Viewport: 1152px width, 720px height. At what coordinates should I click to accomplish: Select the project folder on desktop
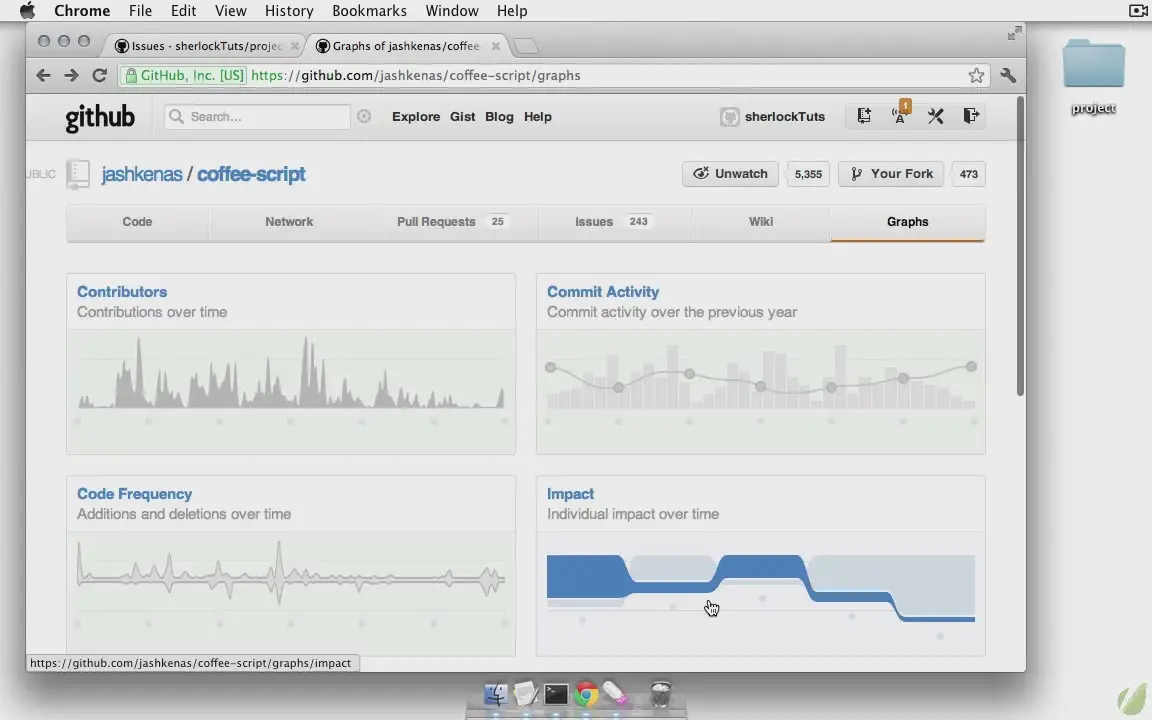tap(1093, 76)
